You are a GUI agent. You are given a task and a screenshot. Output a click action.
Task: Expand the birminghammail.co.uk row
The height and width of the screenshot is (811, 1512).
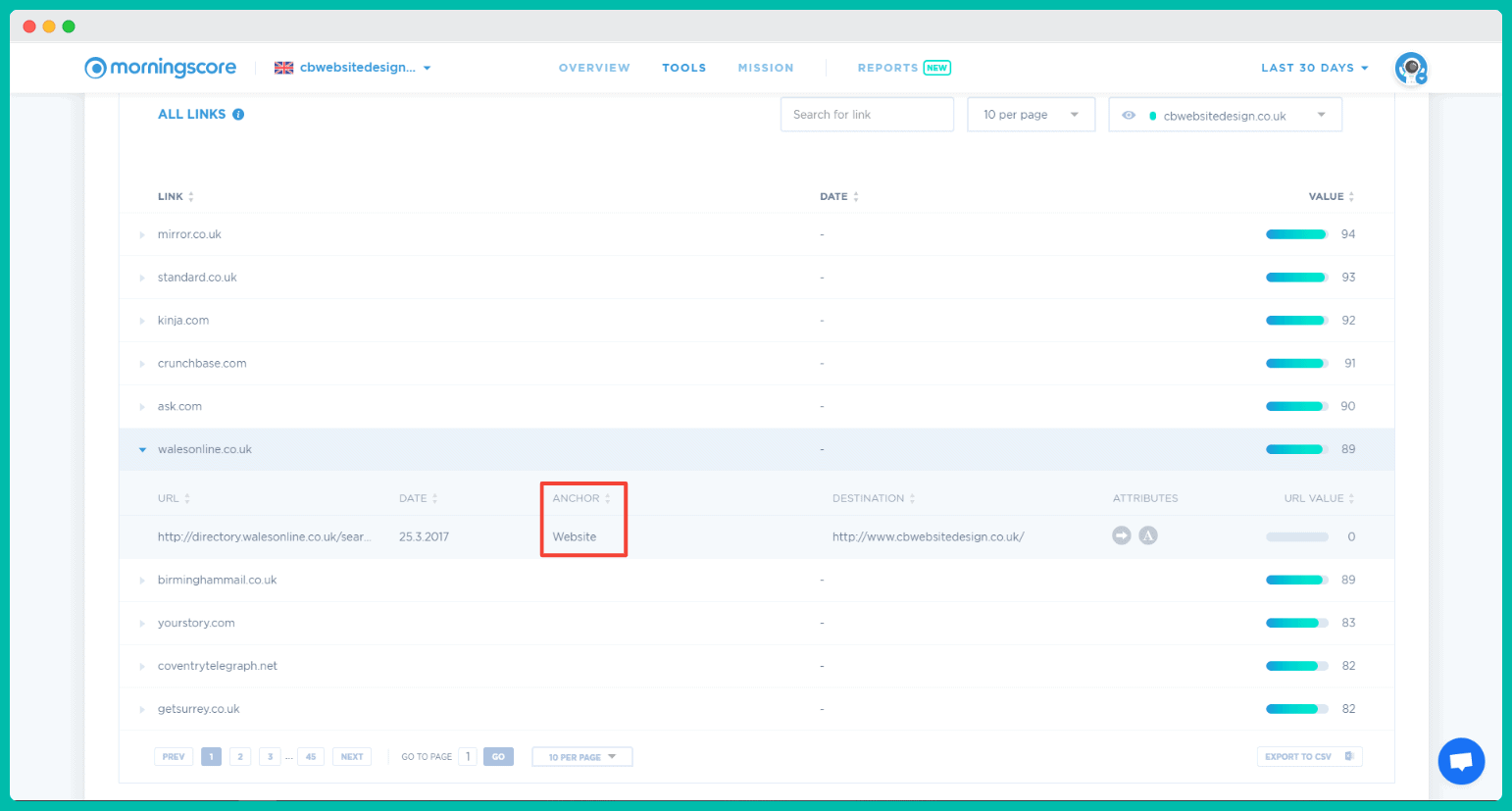coord(142,581)
